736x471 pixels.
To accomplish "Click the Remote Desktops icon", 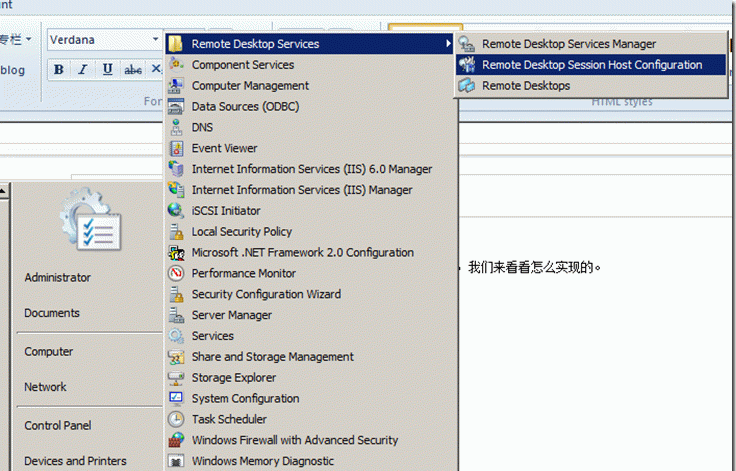I will click(x=467, y=85).
